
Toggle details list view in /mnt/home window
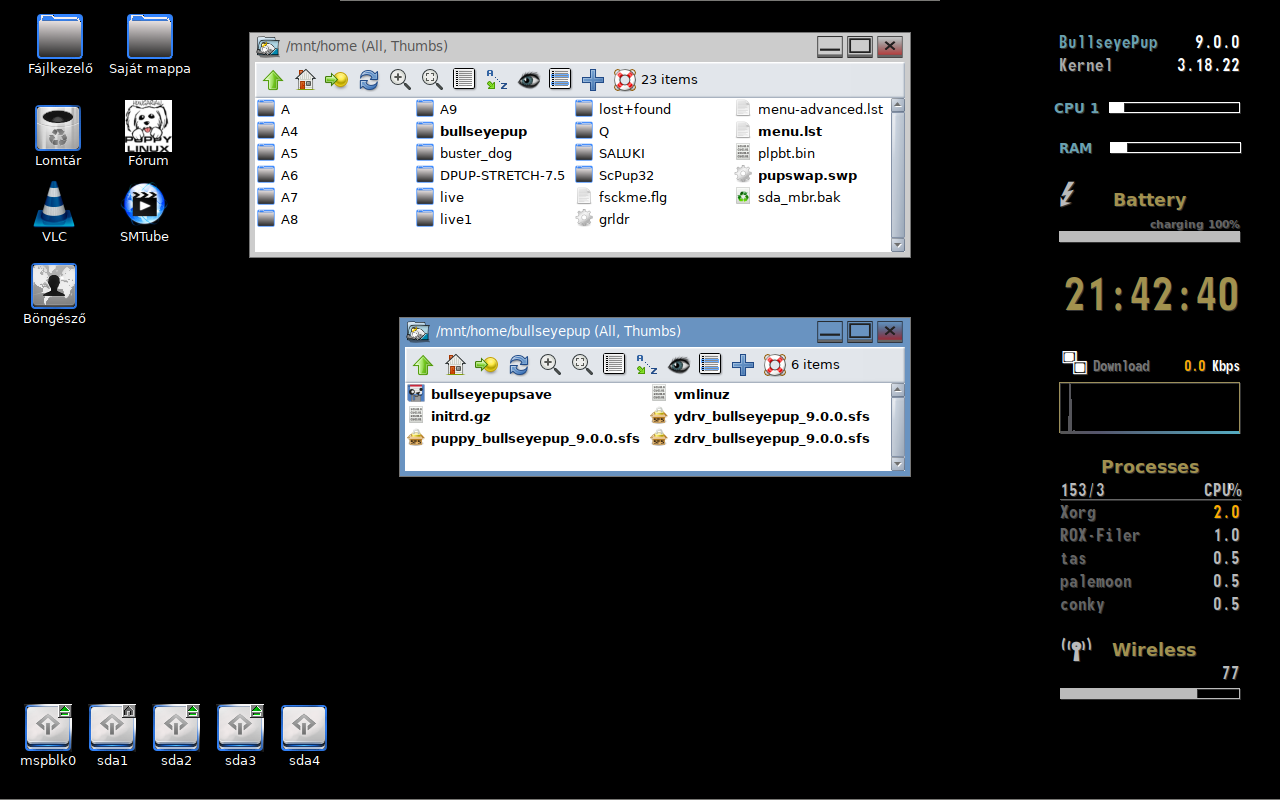(x=464, y=80)
